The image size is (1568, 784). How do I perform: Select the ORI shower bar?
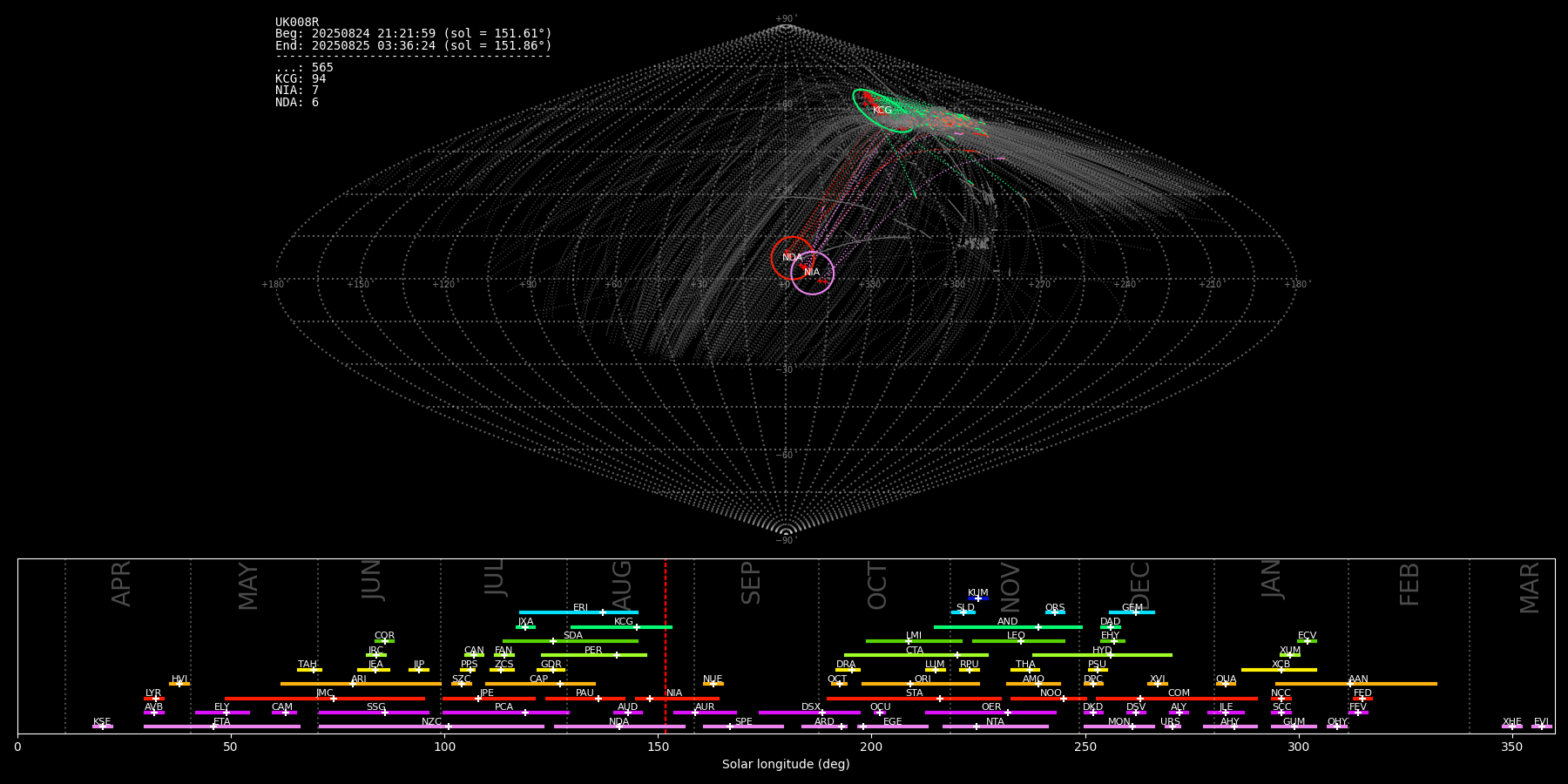coord(921,684)
